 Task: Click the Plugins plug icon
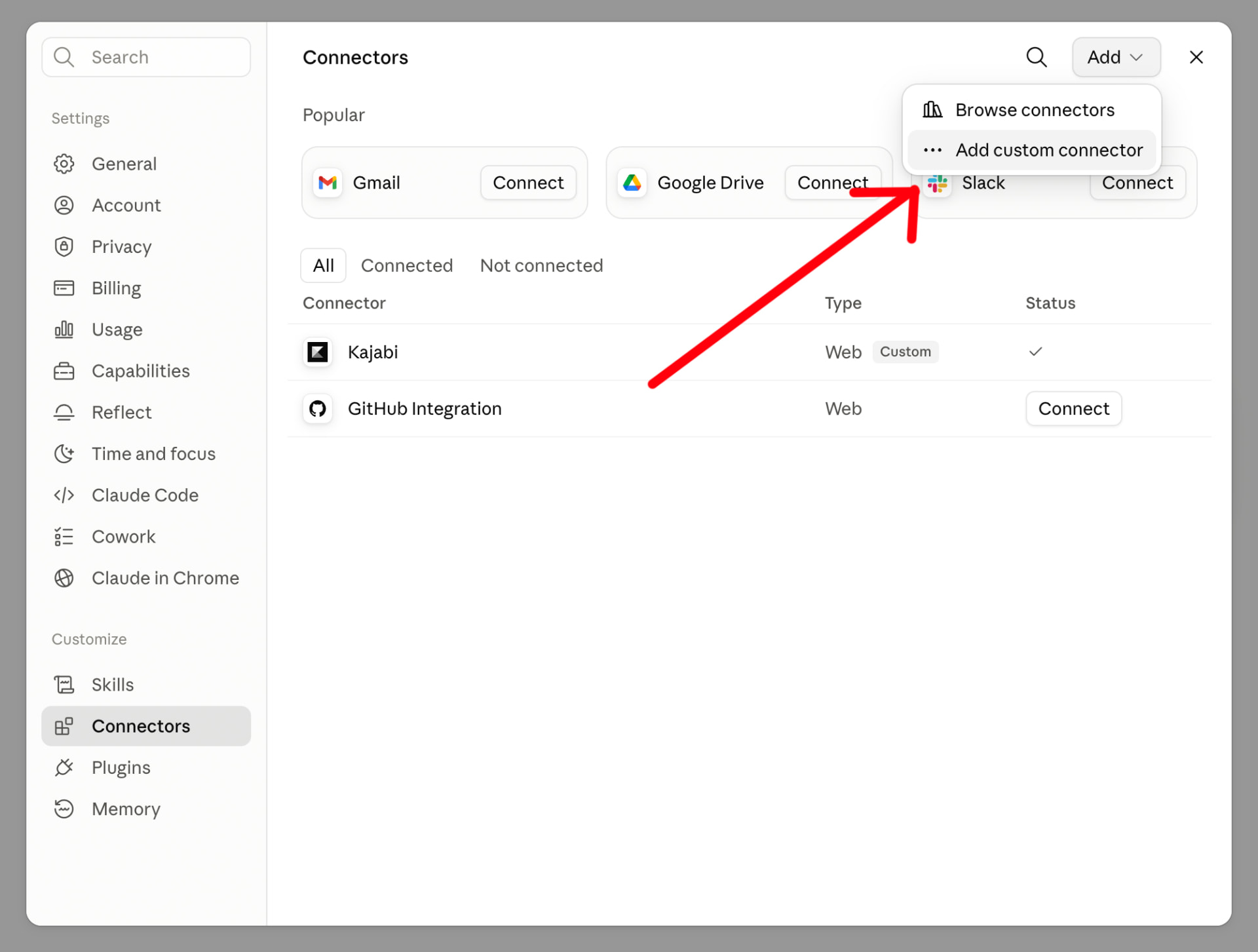64,767
